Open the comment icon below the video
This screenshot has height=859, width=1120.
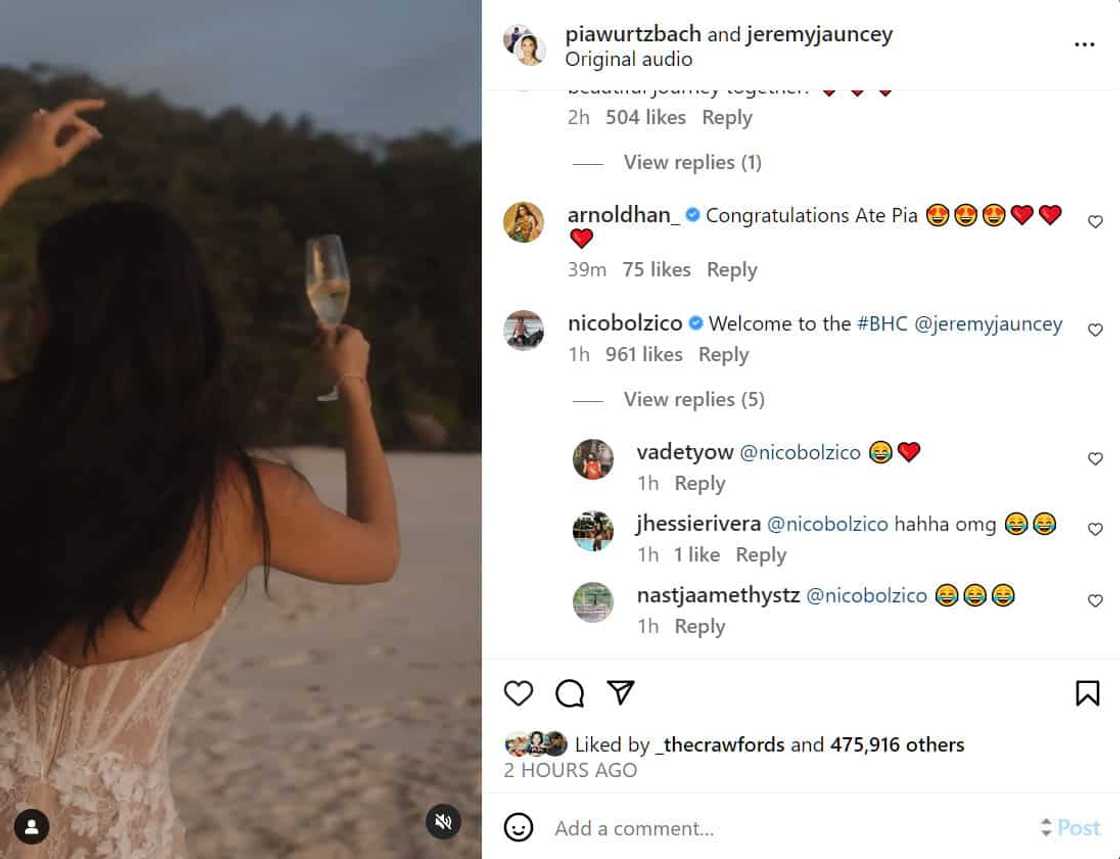(x=569, y=692)
